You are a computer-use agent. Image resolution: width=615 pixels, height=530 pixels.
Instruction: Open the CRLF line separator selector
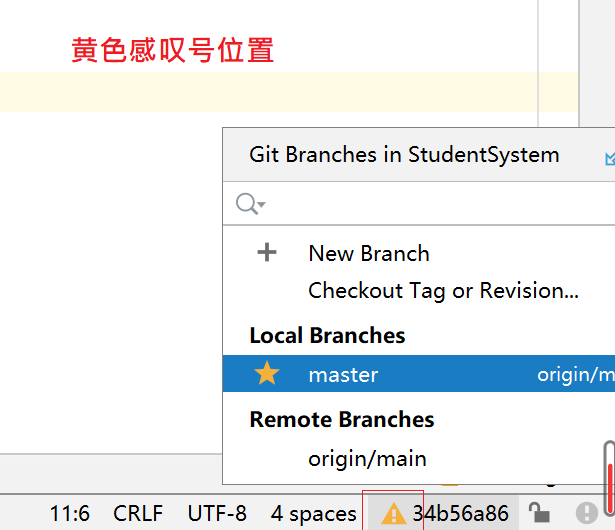coord(138,514)
